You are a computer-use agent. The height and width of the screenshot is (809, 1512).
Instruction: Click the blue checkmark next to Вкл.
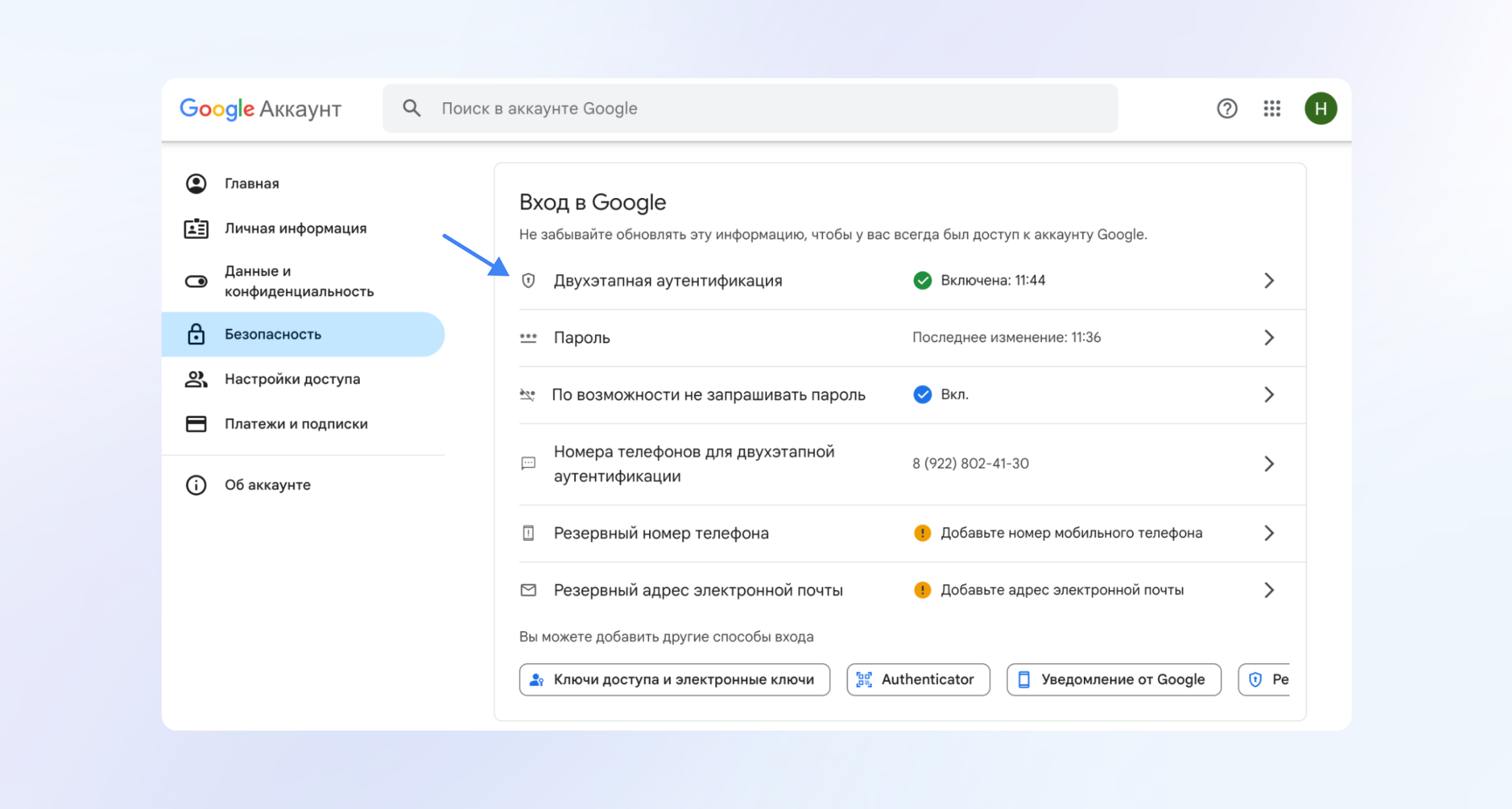pyautogui.click(x=922, y=395)
